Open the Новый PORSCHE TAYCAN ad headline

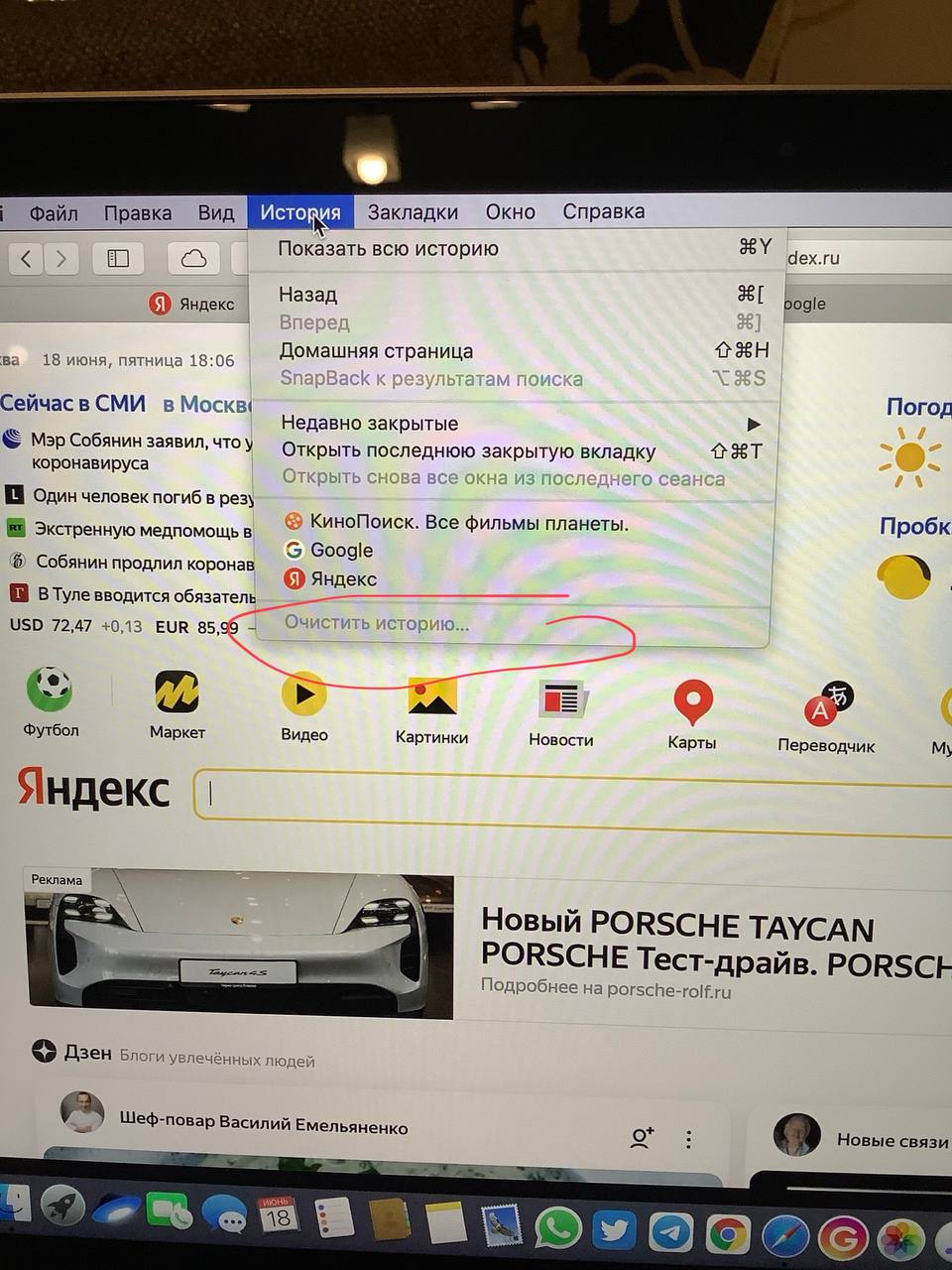pyautogui.click(x=714, y=941)
